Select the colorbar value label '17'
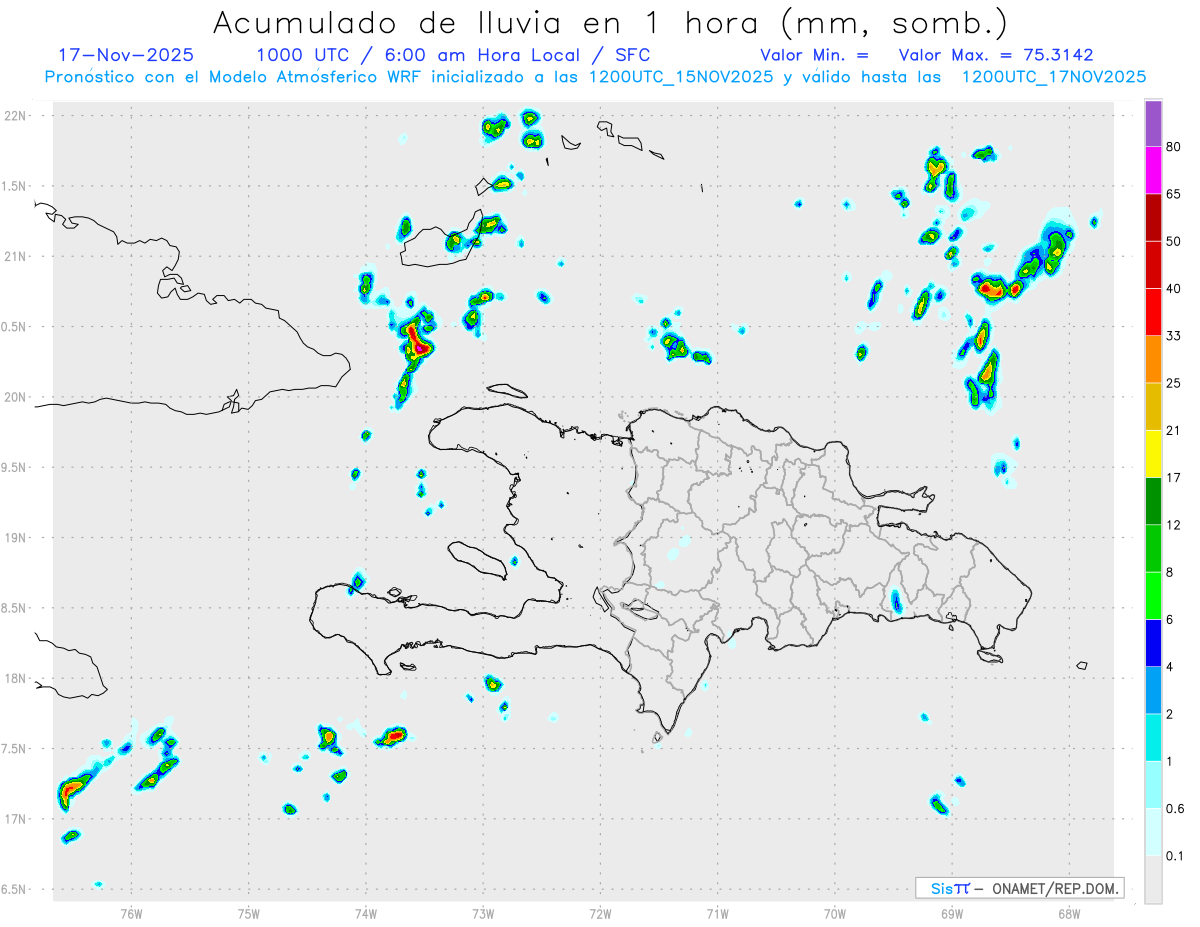 tap(1174, 478)
